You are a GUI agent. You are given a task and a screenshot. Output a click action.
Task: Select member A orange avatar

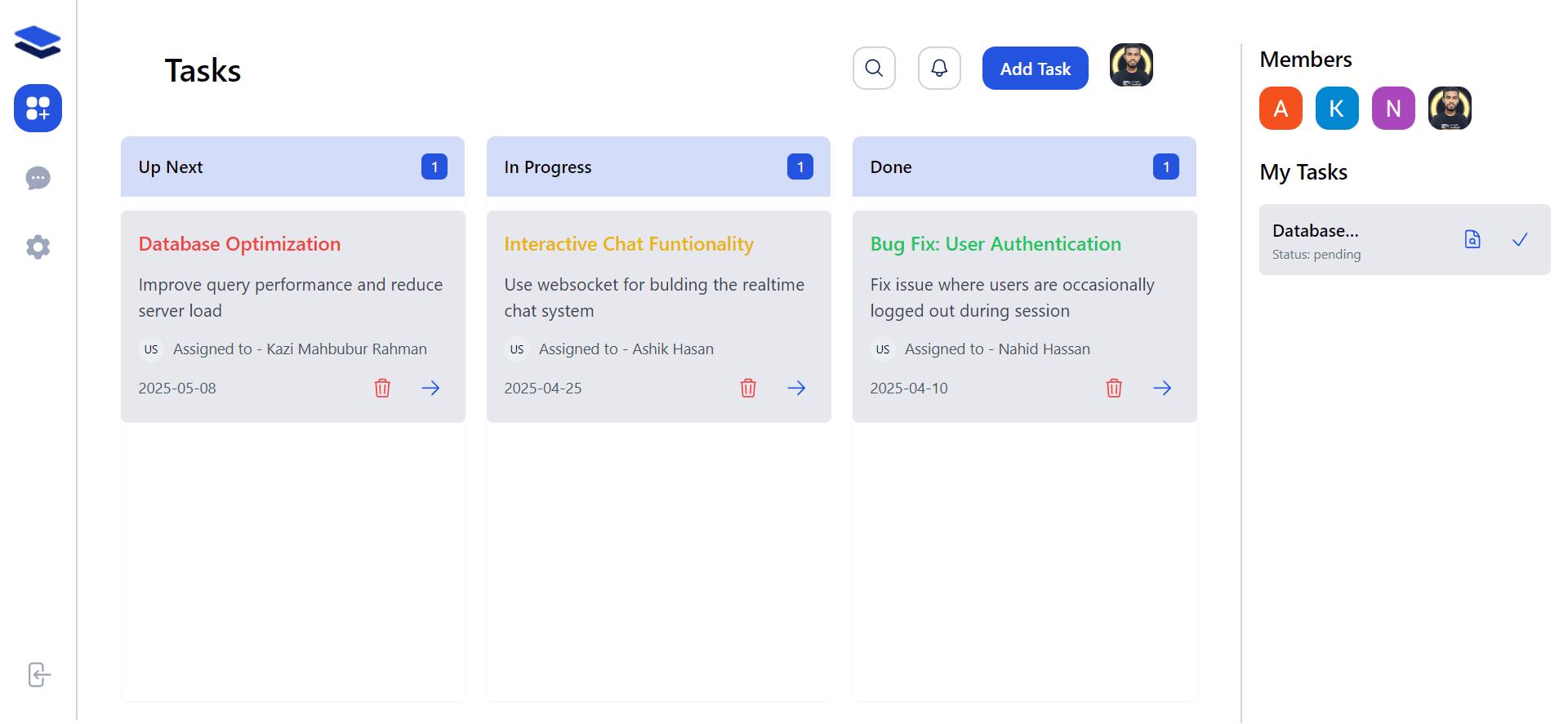[1281, 109]
